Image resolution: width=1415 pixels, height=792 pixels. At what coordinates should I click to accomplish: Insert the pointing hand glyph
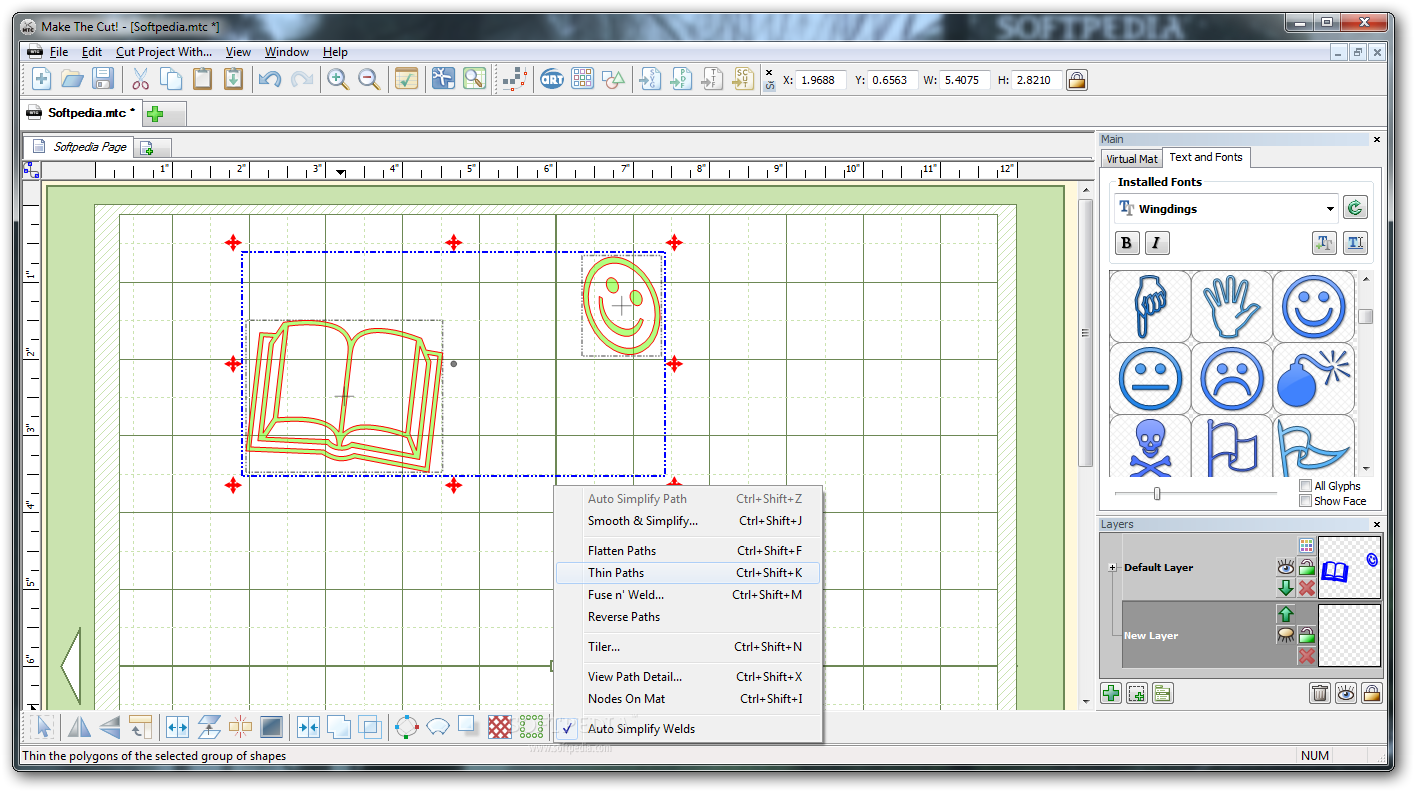click(x=1150, y=306)
